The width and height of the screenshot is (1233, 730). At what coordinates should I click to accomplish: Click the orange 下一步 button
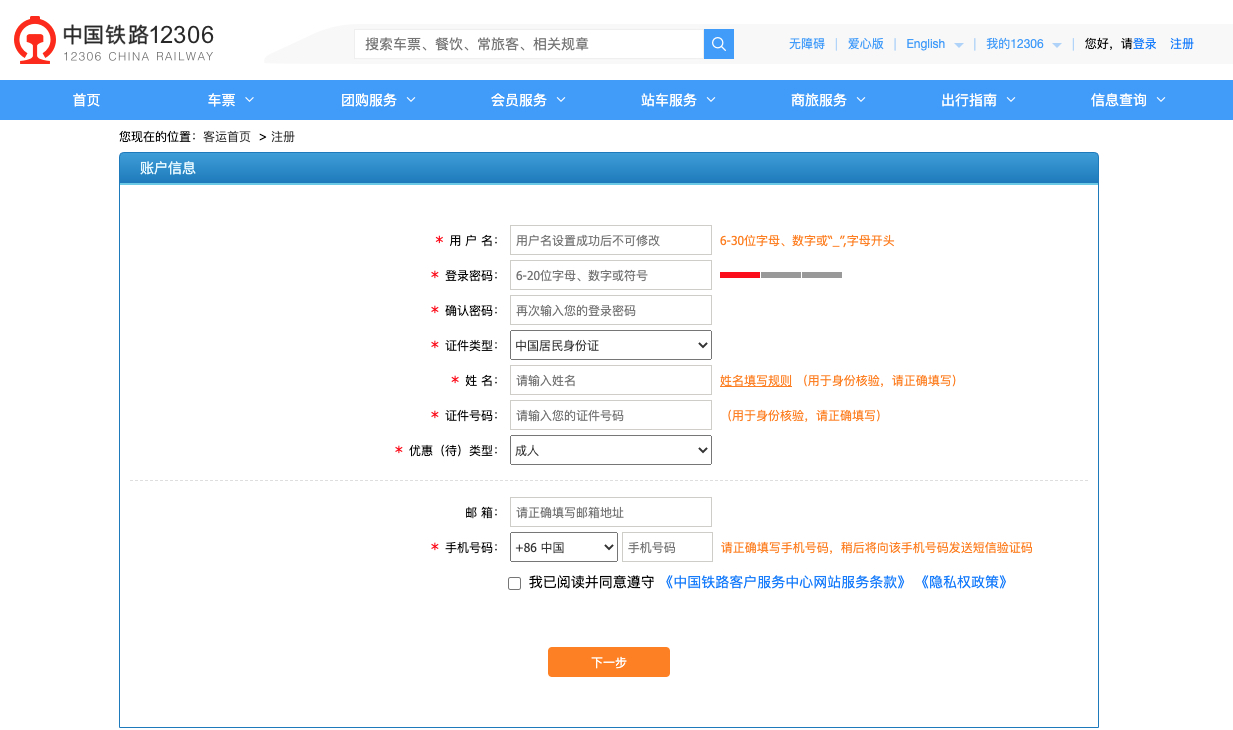(608, 662)
